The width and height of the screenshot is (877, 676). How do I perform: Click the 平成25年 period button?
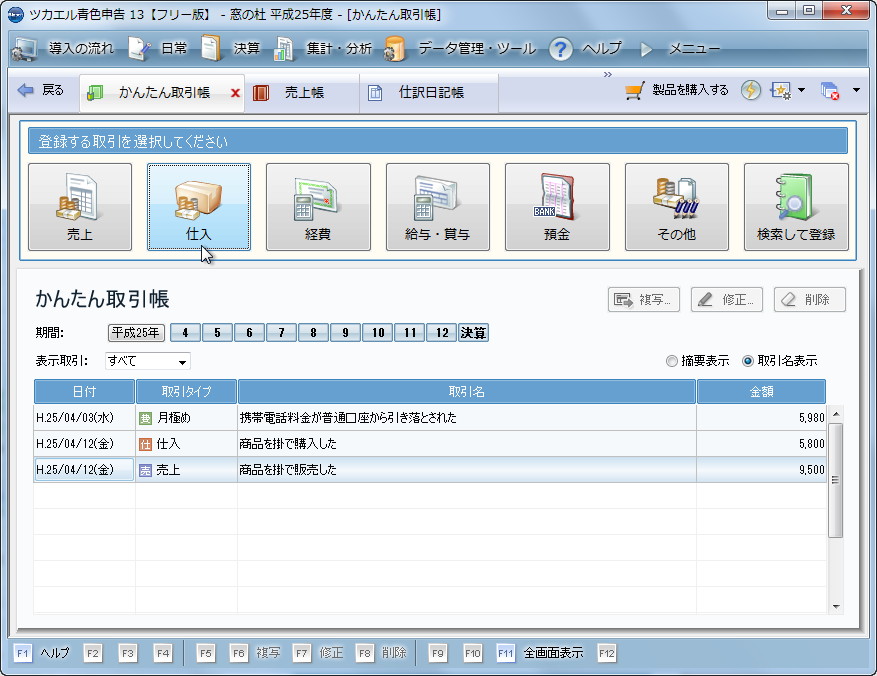(x=136, y=333)
